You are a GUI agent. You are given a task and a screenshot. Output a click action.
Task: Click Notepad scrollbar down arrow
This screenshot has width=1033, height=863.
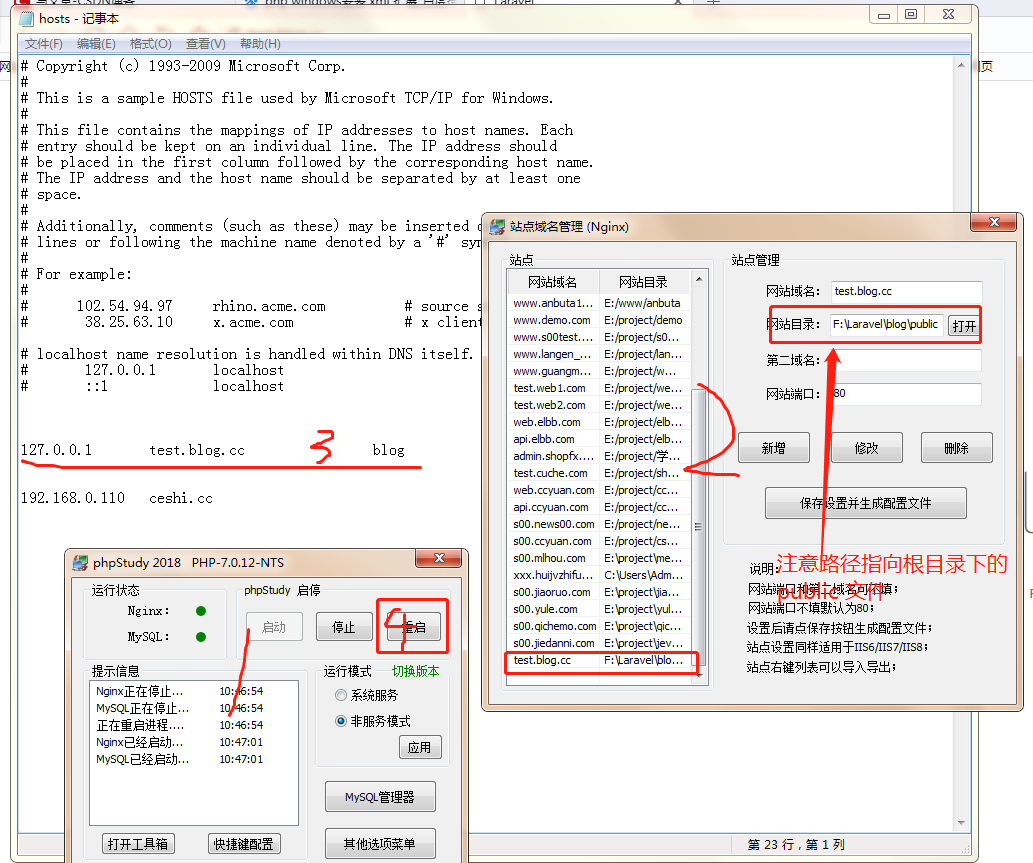coord(961,823)
